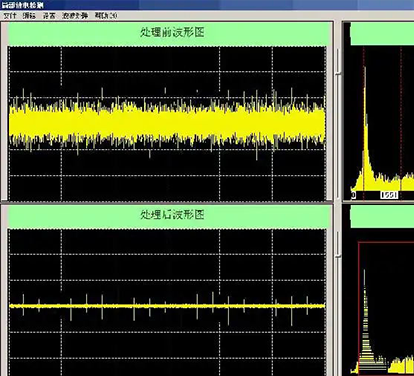Click inside the noisy pre-processing waveform band
This screenshot has height=376, width=414.
(x=167, y=122)
